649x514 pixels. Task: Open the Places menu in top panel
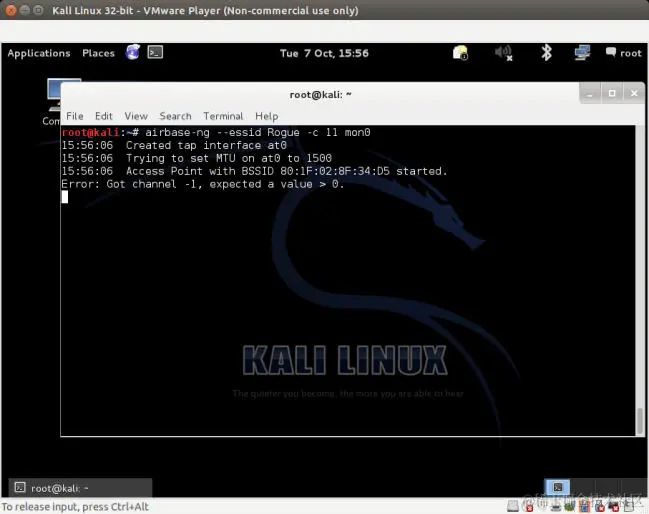coord(98,53)
